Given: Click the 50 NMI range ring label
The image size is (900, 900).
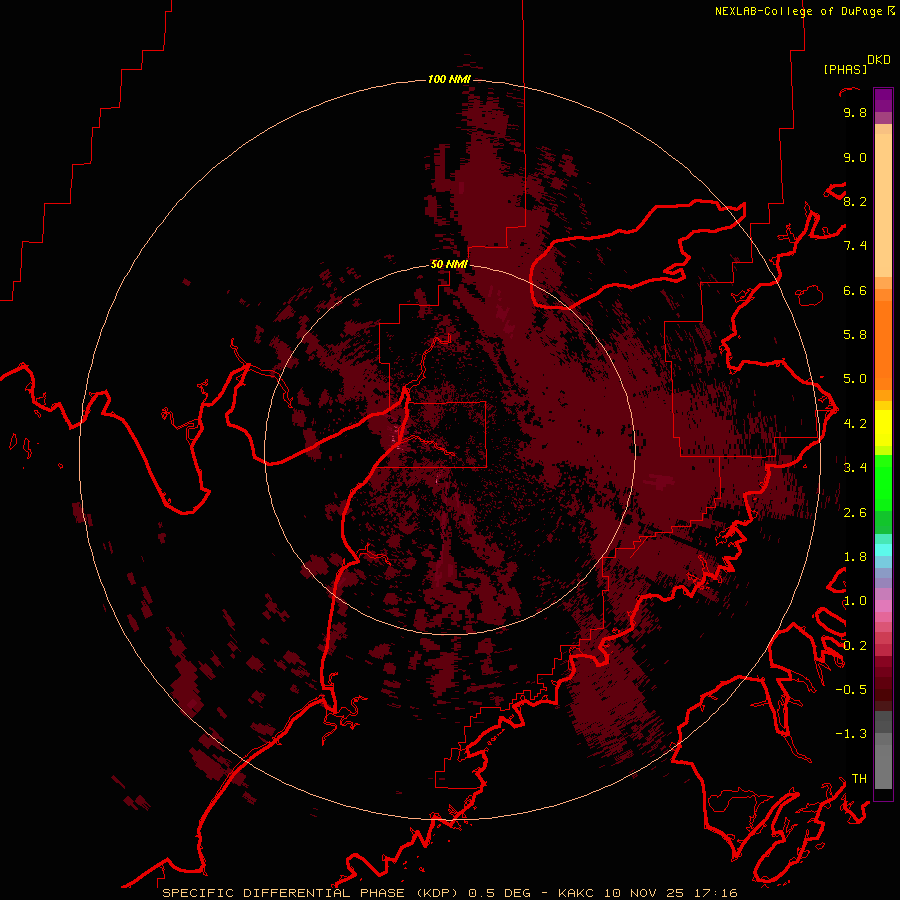Looking at the screenshot, I should (x=449, y=264).
